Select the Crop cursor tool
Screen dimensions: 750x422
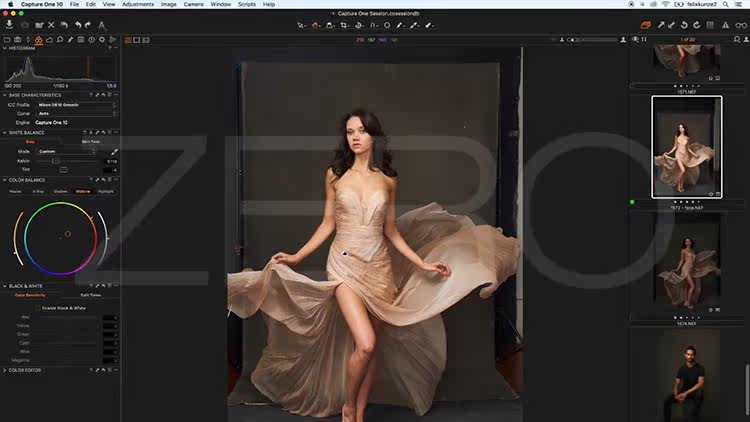344,25
